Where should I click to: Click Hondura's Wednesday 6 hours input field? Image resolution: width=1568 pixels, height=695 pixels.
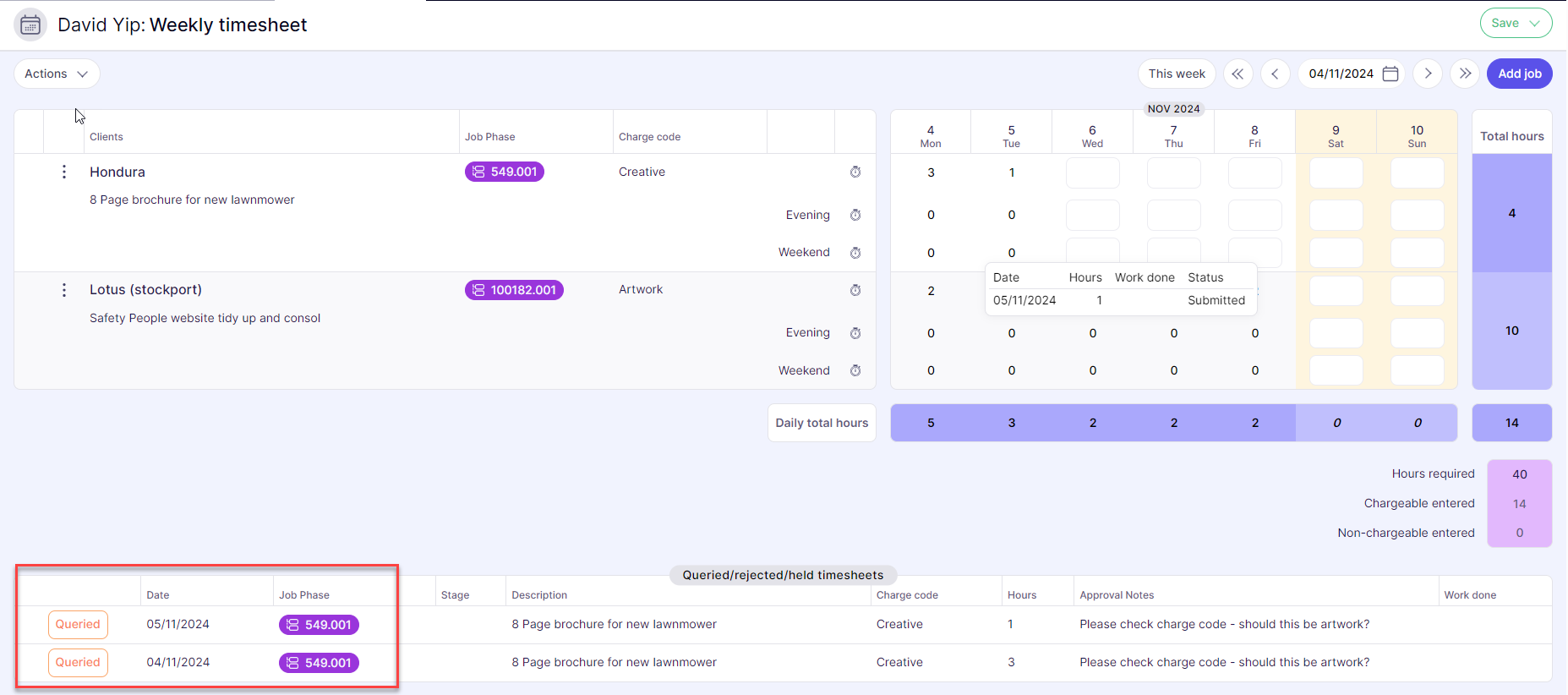coord(1092,172)
